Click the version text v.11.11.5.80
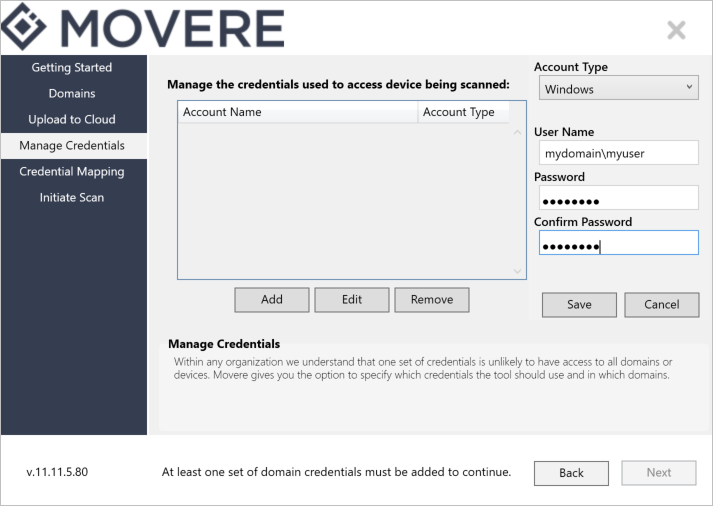 tap(57, 472)
